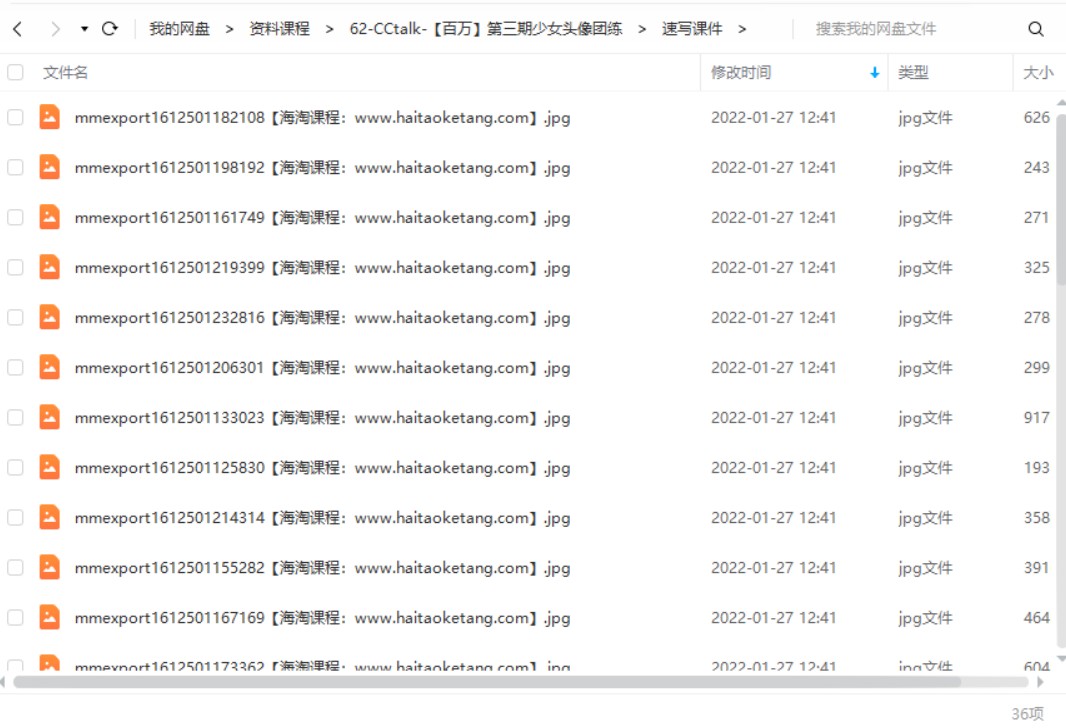Click image icon of mmexport1612501167169
The width and height of the screenshot is (1066, 728).
point(50,617)
